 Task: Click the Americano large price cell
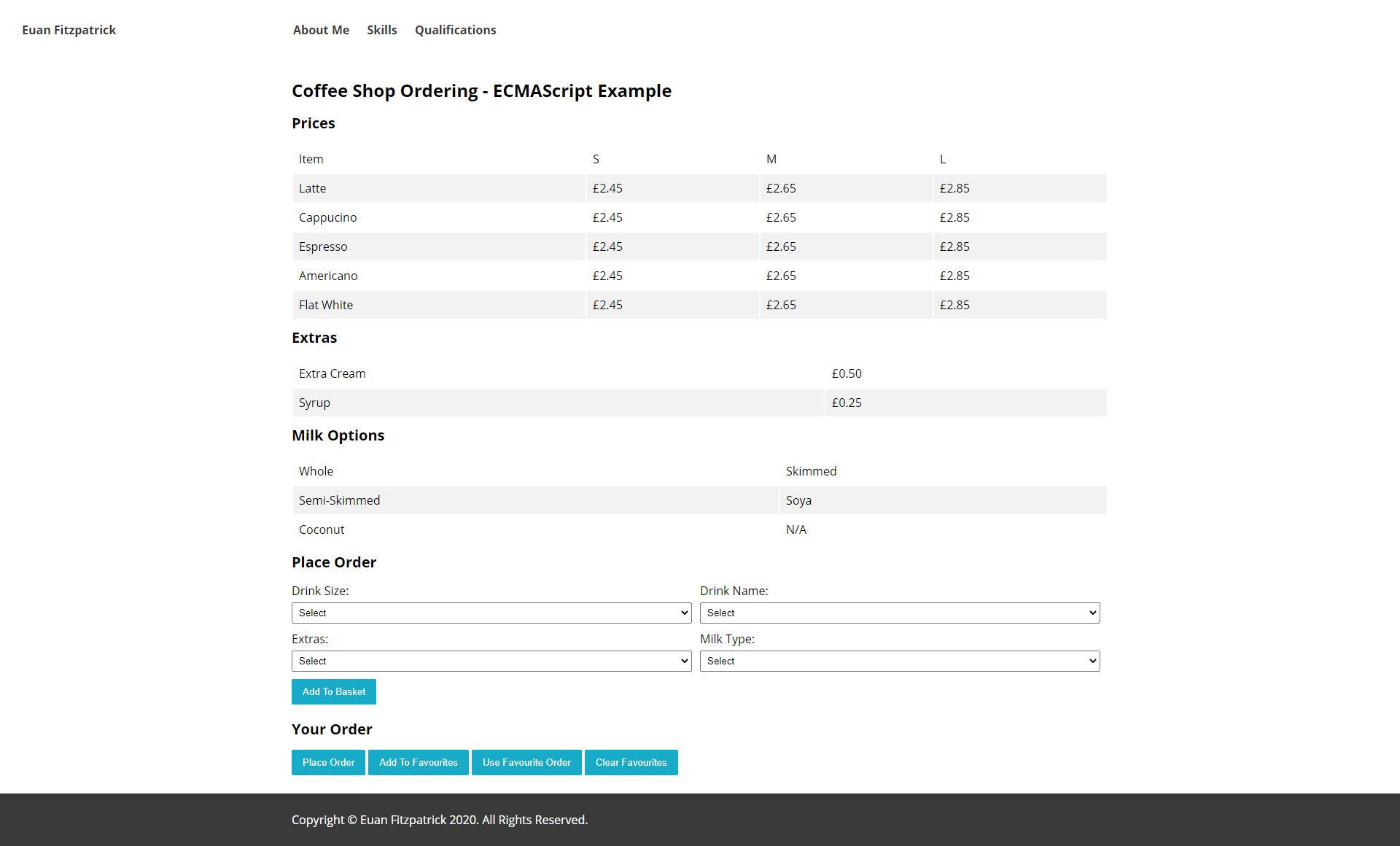click(954, 275)
